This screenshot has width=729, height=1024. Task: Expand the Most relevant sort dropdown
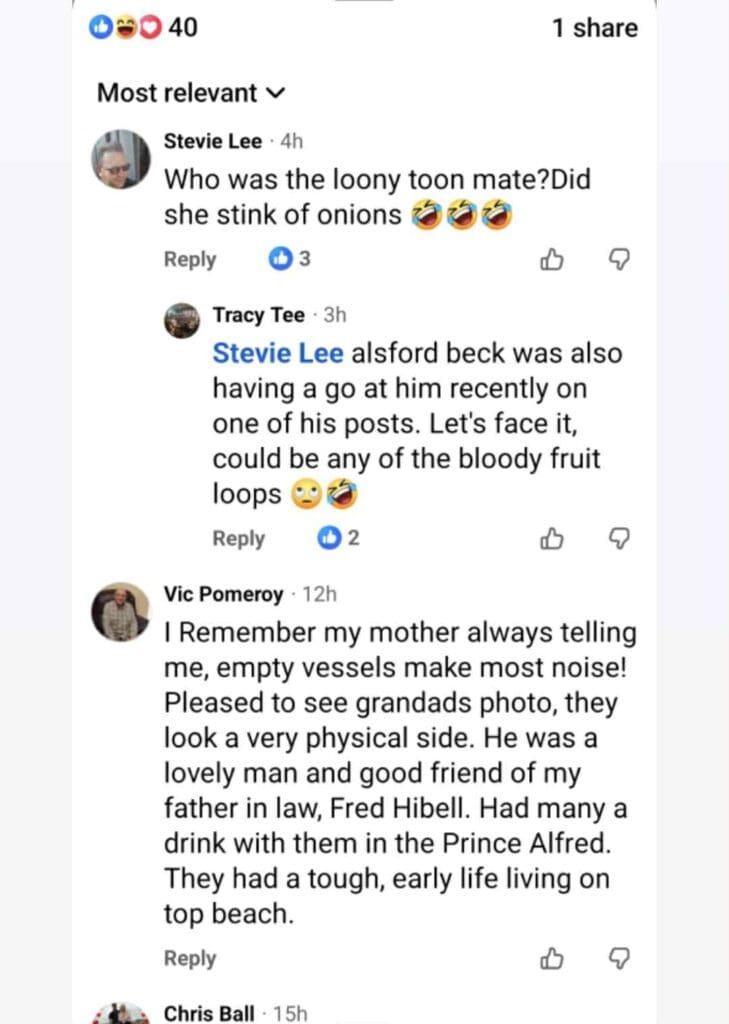pos(190,93)
